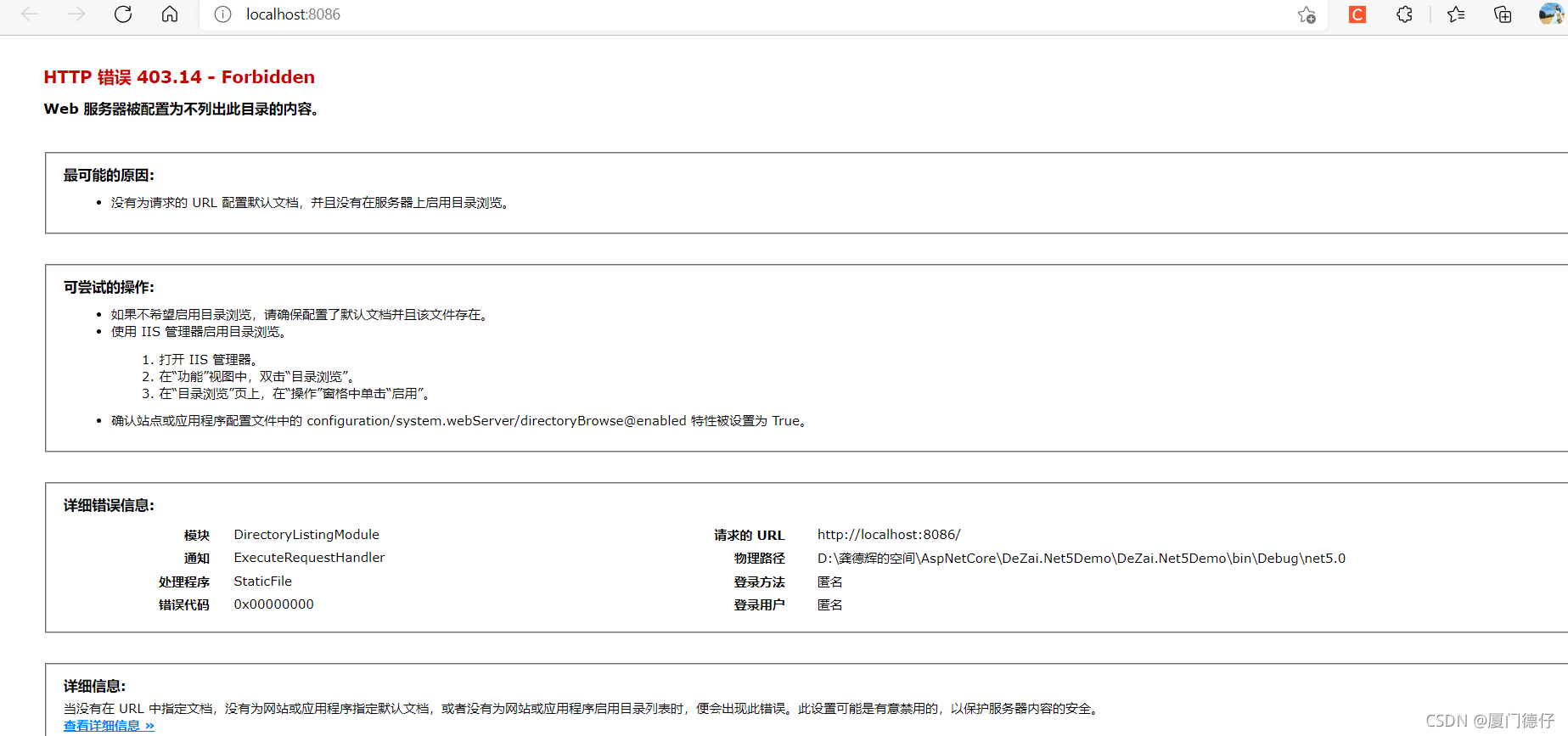Add this page to favorites star
Screen dimensions: 1568x736
tap(1307, 14)
